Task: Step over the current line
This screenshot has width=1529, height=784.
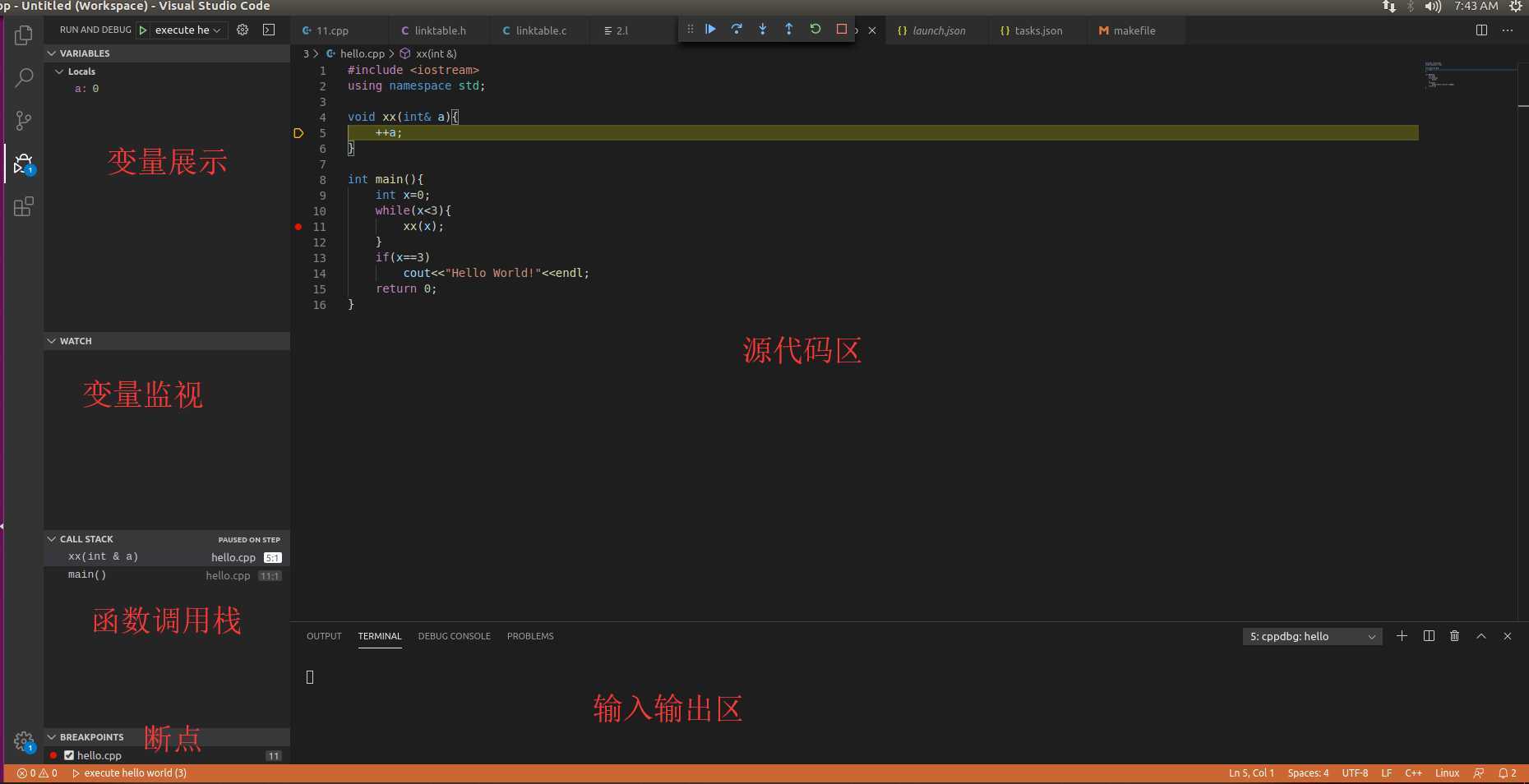Action: click(x=737, y=30)
